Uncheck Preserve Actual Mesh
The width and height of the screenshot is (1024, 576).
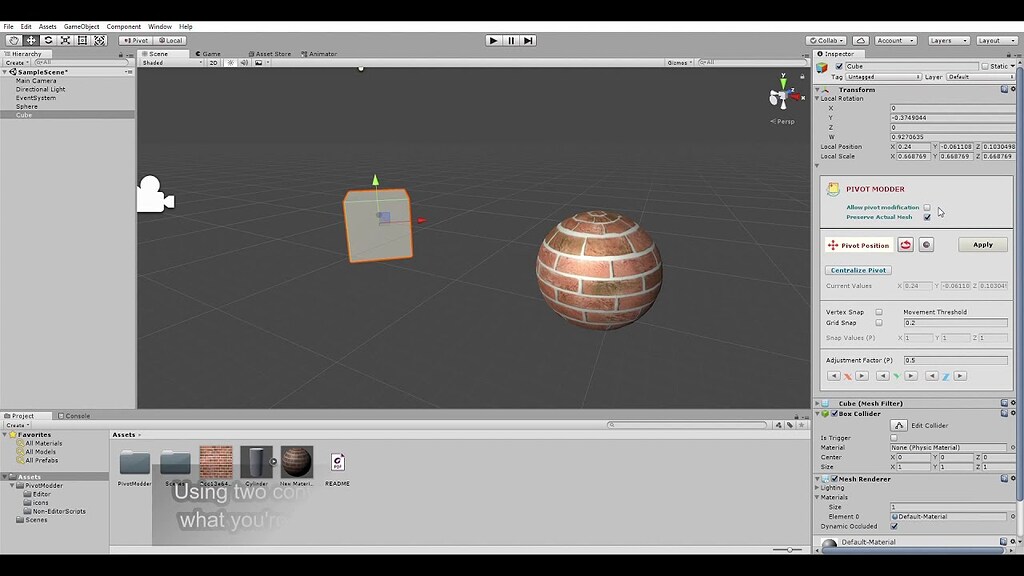926,215
